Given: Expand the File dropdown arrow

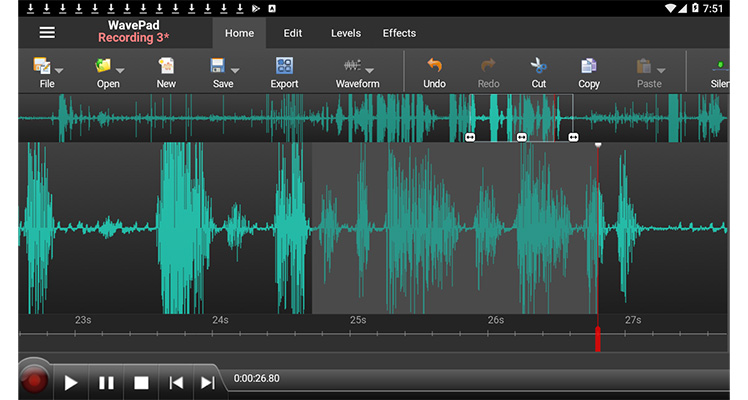Looking at the screenshot, I should click(59, 71).
